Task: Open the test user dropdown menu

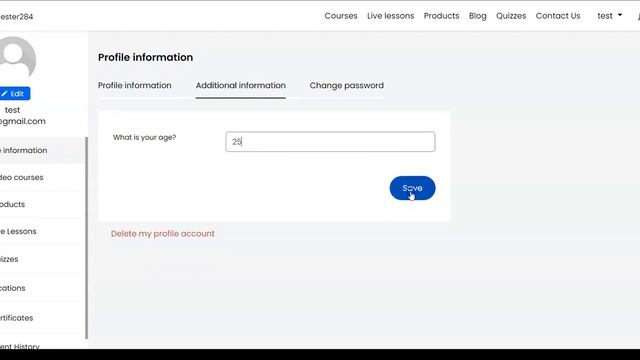Action: (609, 16)
